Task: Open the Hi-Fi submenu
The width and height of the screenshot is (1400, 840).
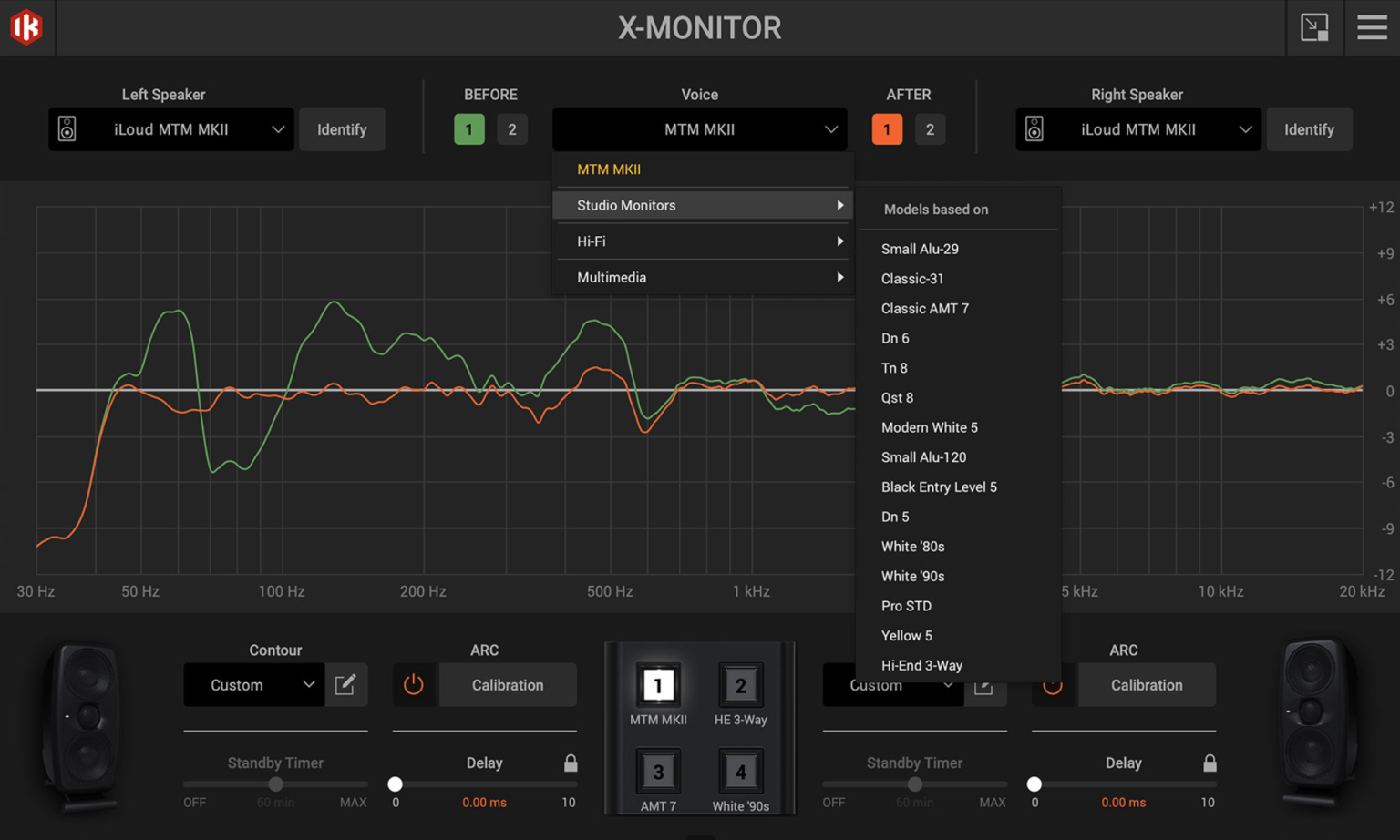Action: tap(702, 241)
